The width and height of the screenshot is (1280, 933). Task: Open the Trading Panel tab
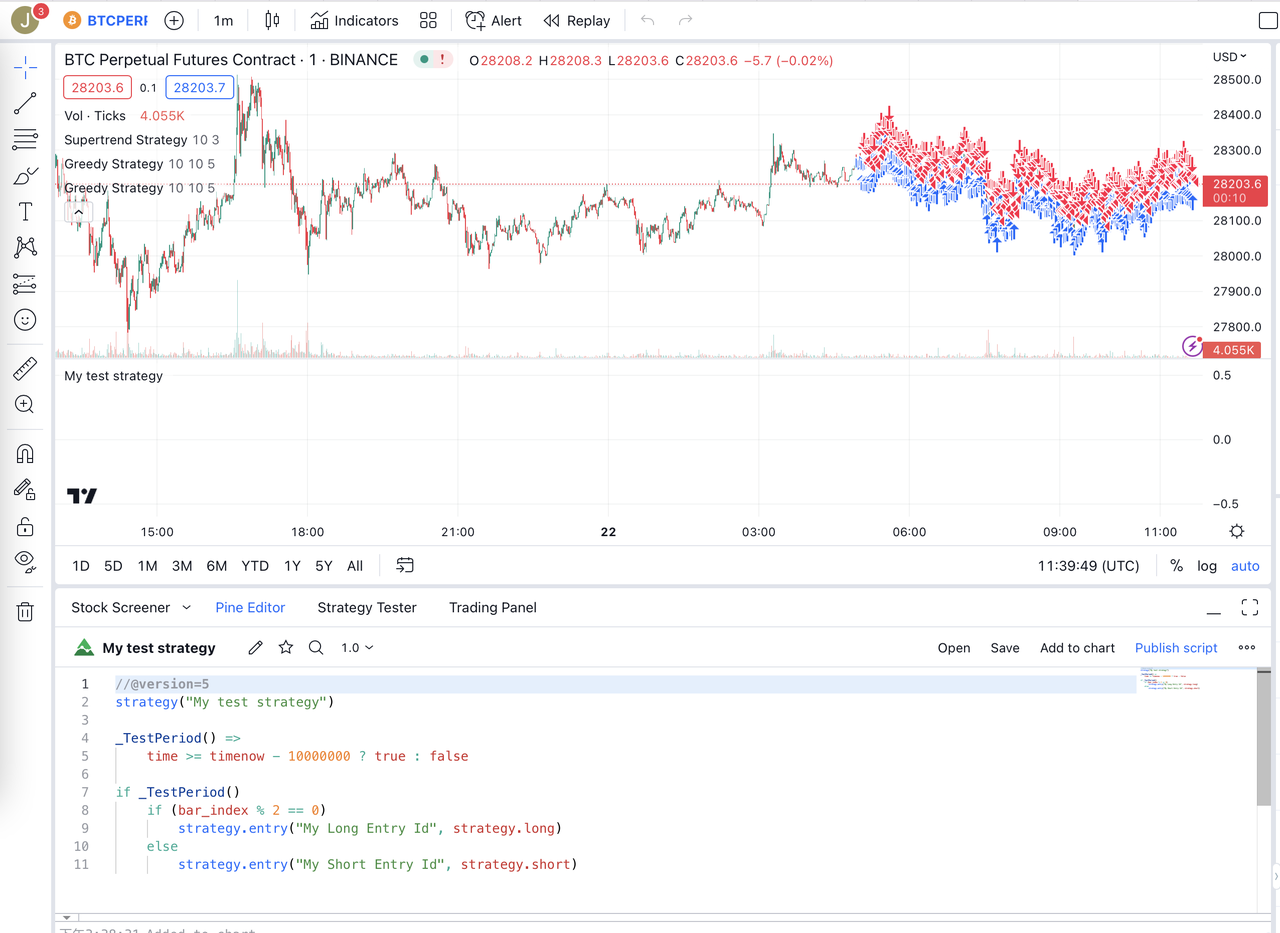point(492,607)
